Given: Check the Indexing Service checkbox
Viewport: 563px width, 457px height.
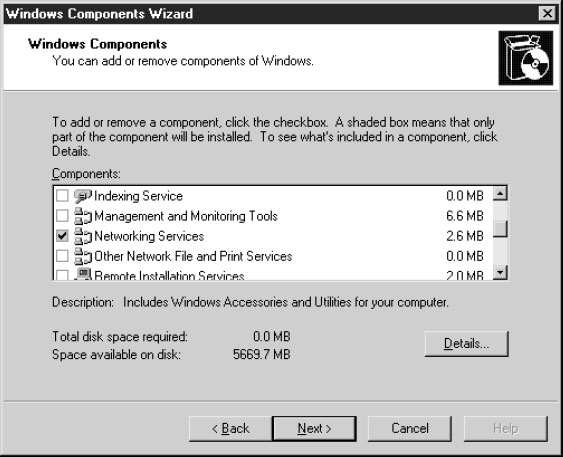Looking at the screenshot, I should (62, 196).
